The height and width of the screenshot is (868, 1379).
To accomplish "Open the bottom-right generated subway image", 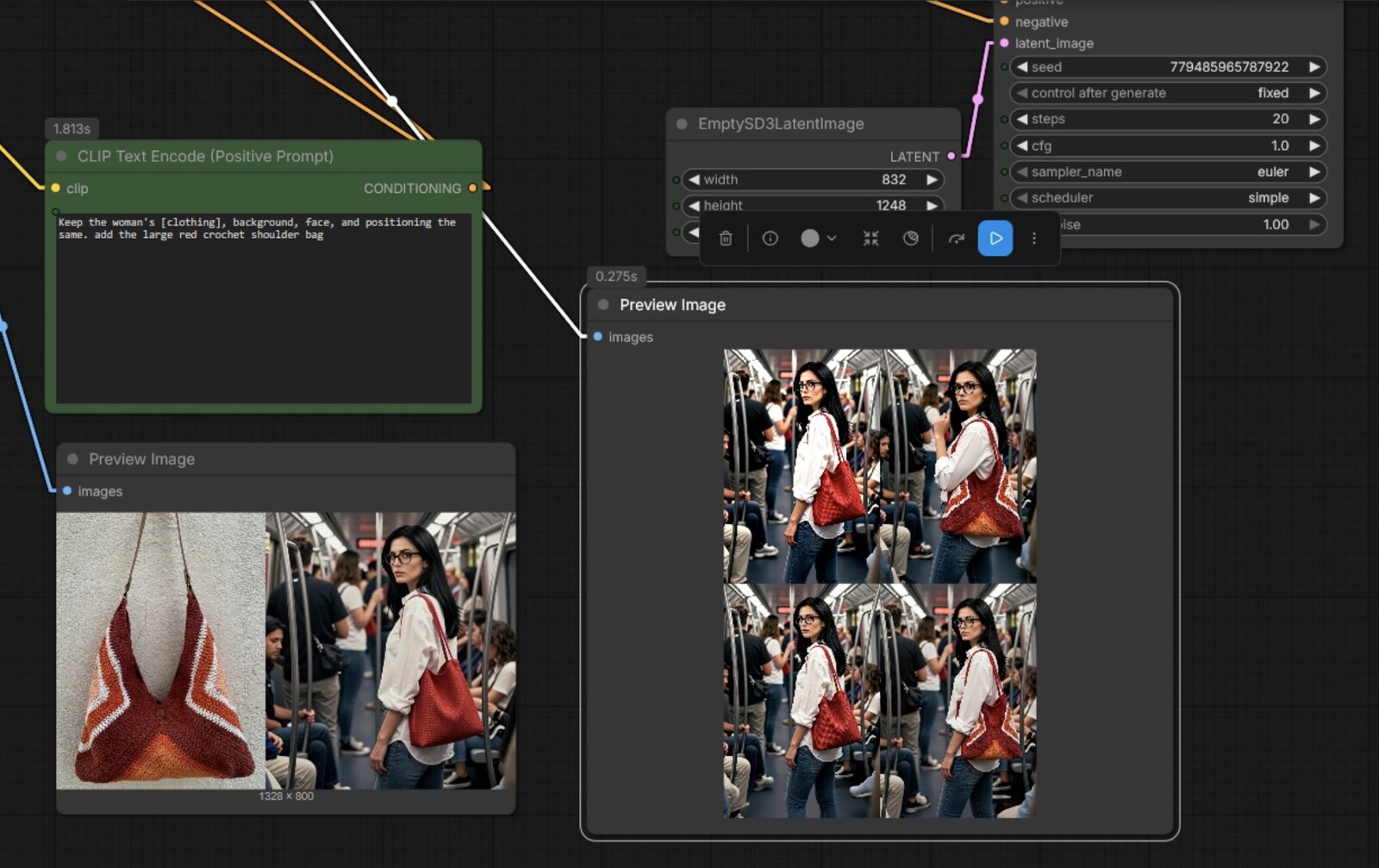I will coord(958,701).
